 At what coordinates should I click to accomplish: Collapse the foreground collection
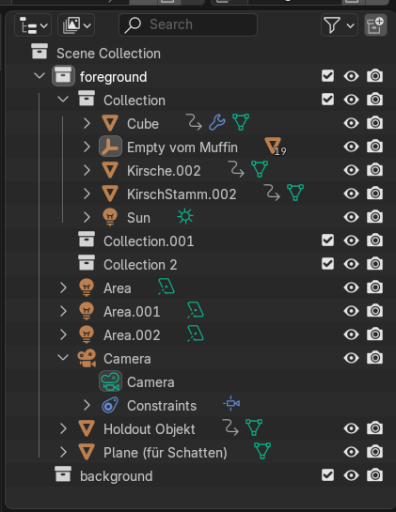[40, 76]
